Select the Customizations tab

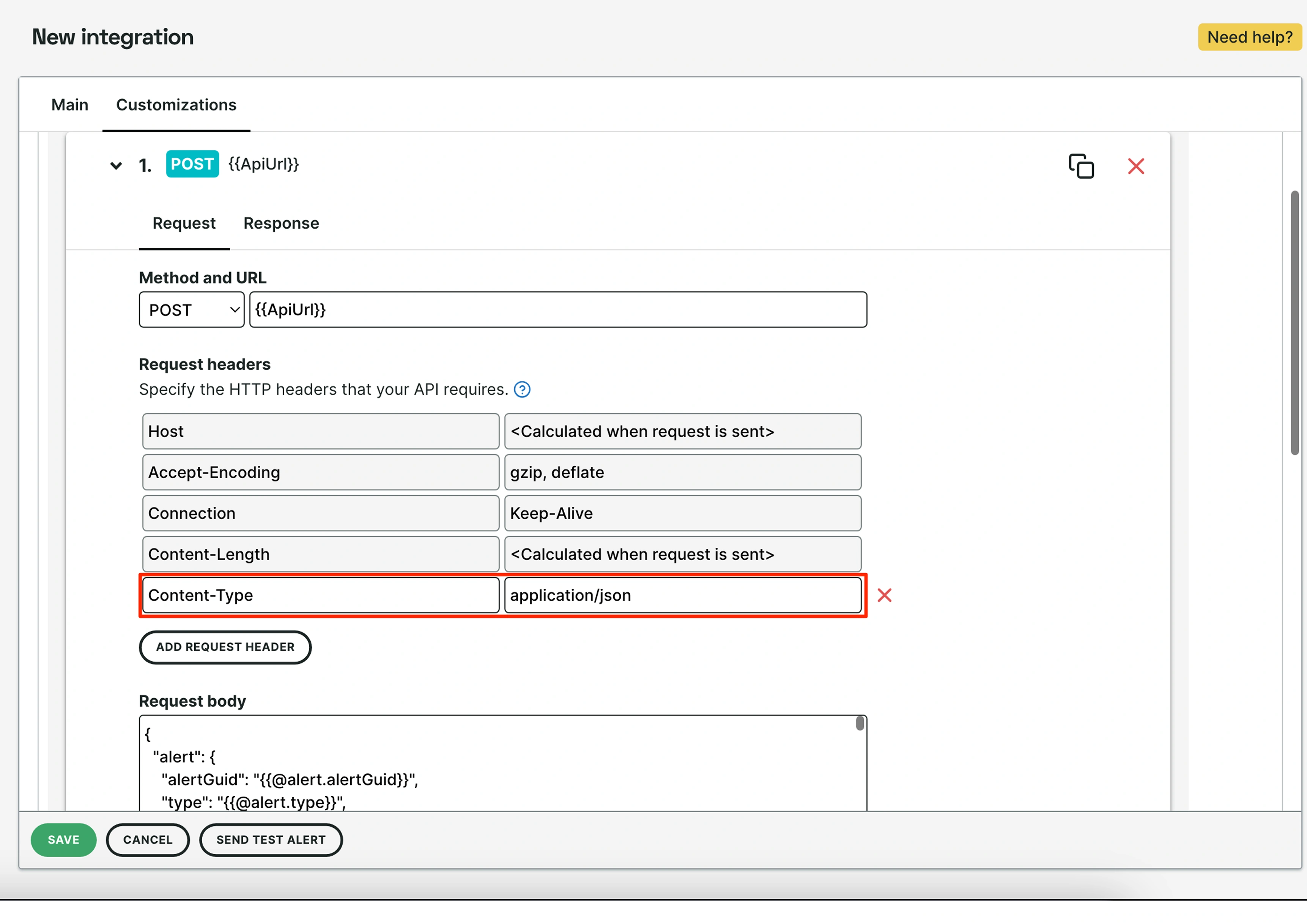point(176,105)
